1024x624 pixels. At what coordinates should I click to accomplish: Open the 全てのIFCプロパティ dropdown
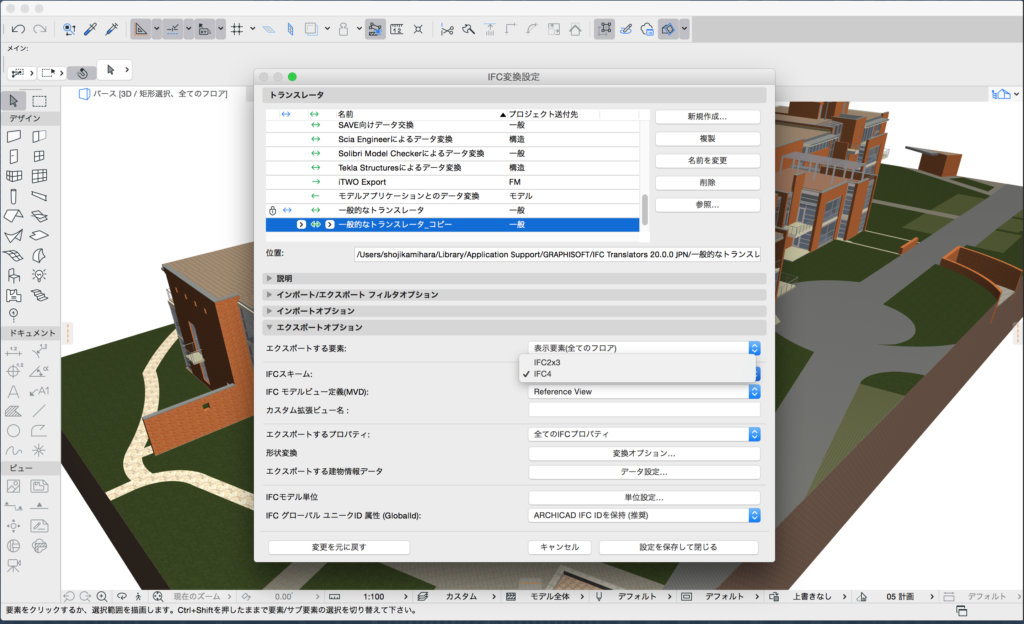[x=644, y=434]
